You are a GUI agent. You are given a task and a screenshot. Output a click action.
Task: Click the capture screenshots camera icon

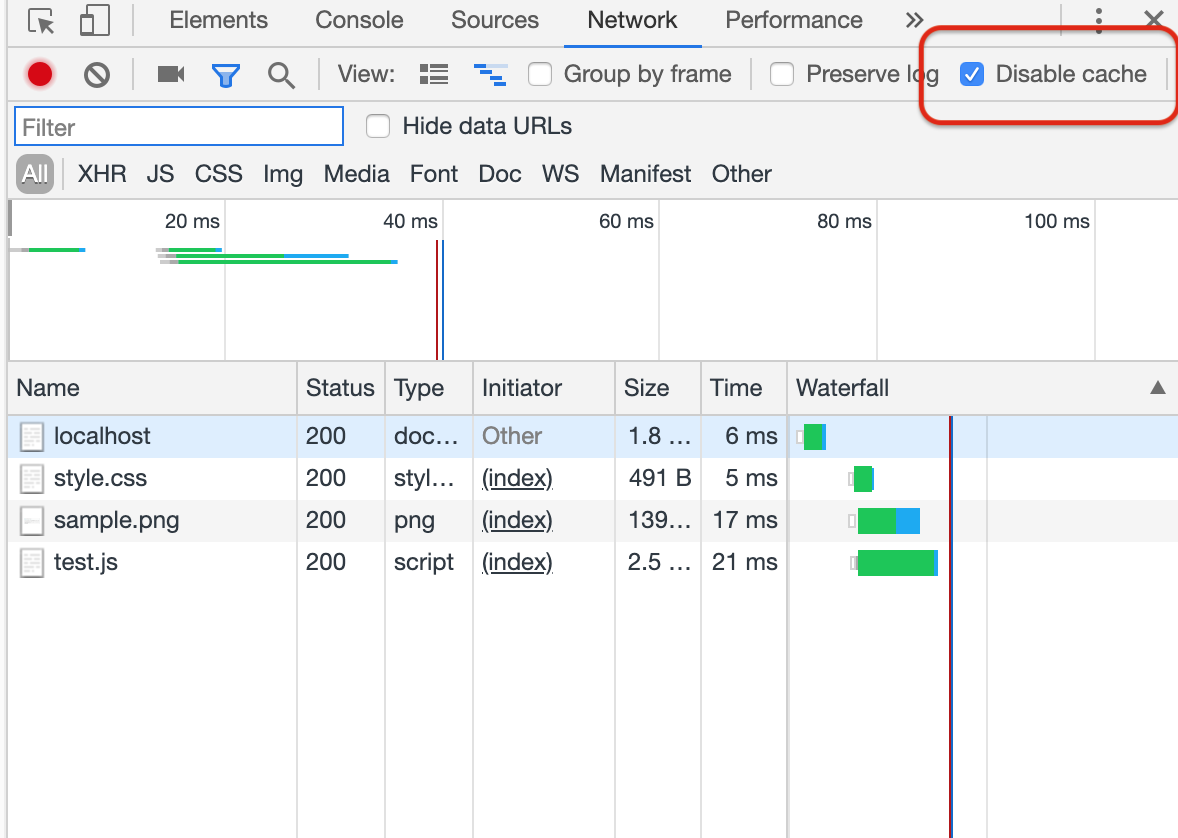171,74
